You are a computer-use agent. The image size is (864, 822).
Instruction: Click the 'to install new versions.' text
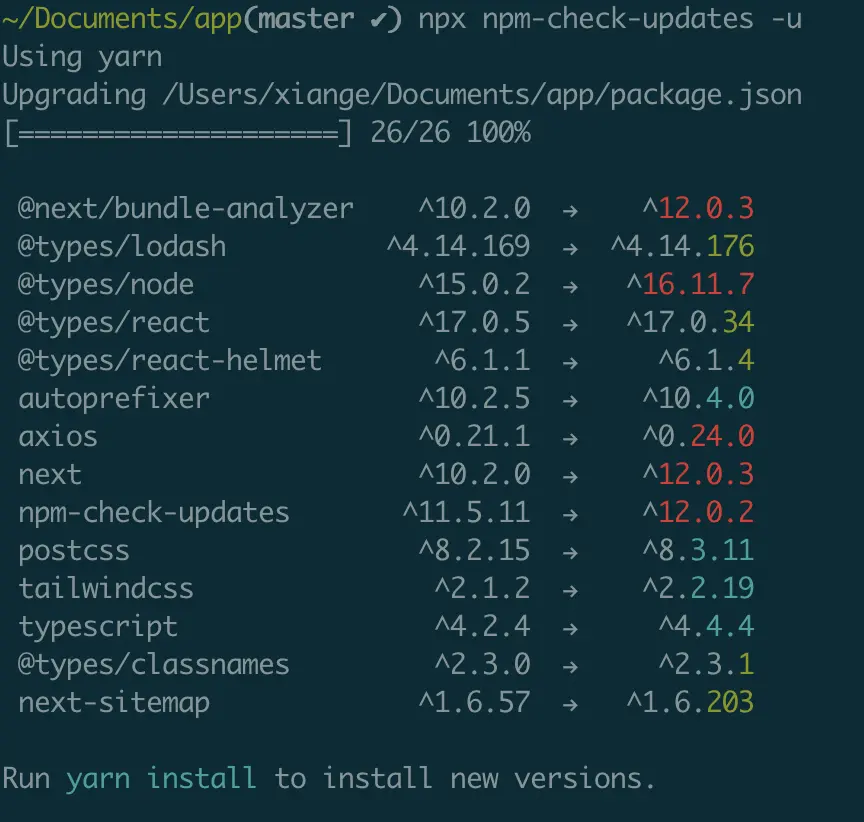(x=466, y=778)
